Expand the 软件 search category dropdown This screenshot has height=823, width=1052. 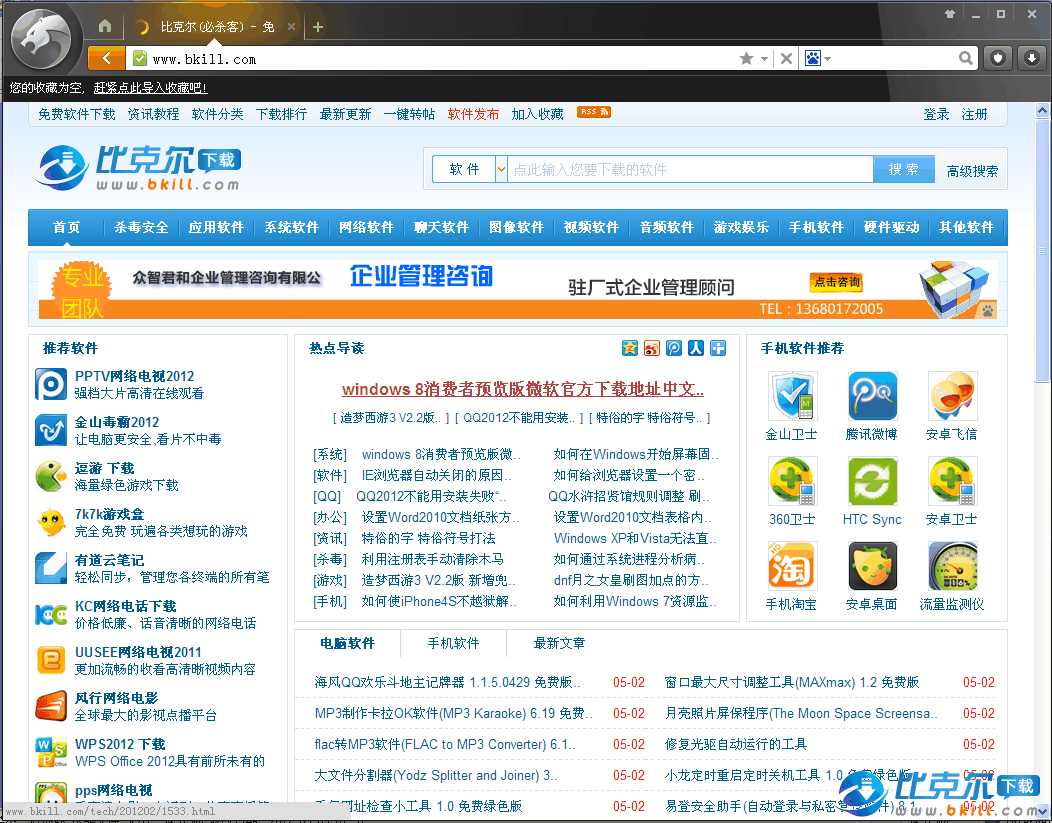(x=501, y=170)
